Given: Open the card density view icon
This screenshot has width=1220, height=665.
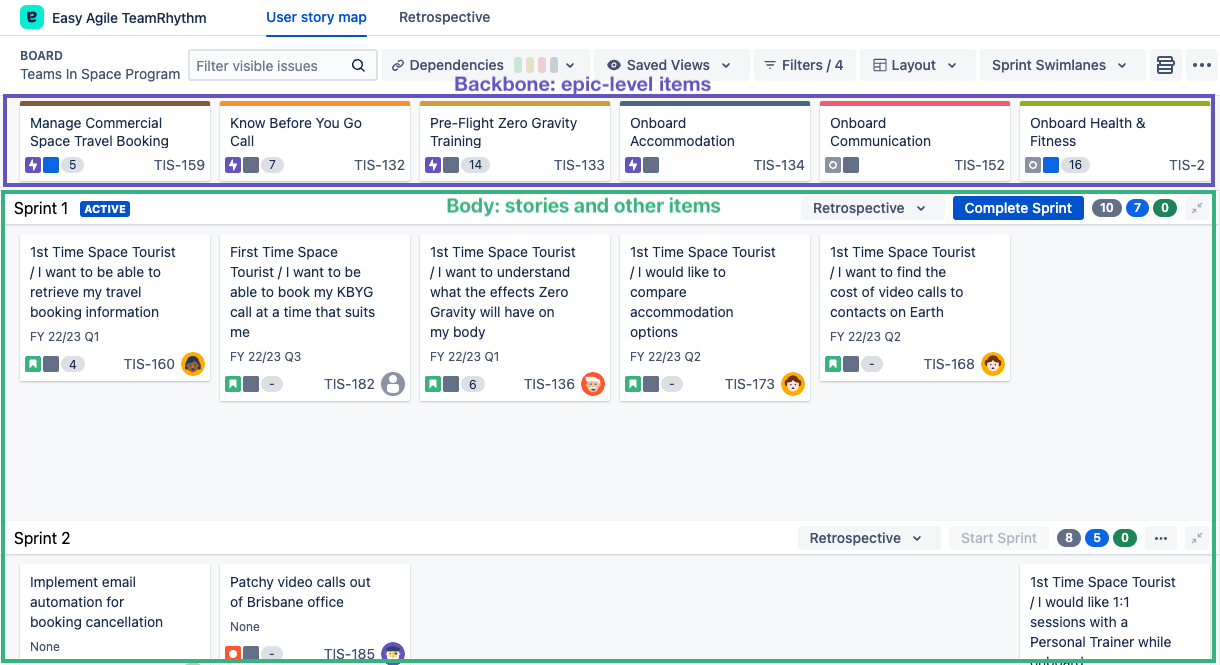Looking at the screenshot, I should [x=1165, y=65].
